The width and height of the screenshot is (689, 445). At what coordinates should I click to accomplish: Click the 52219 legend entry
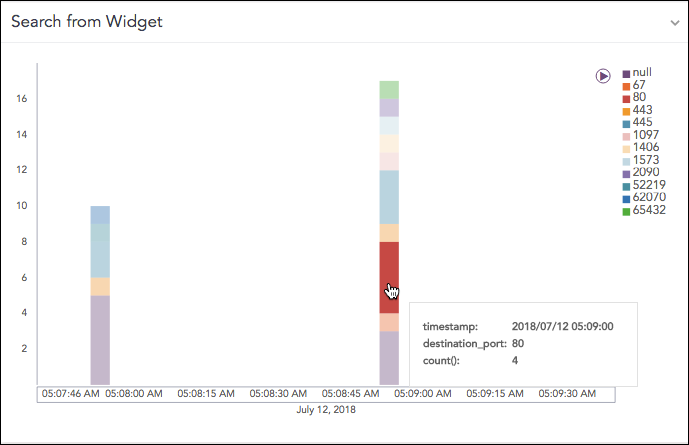(648, 185)
